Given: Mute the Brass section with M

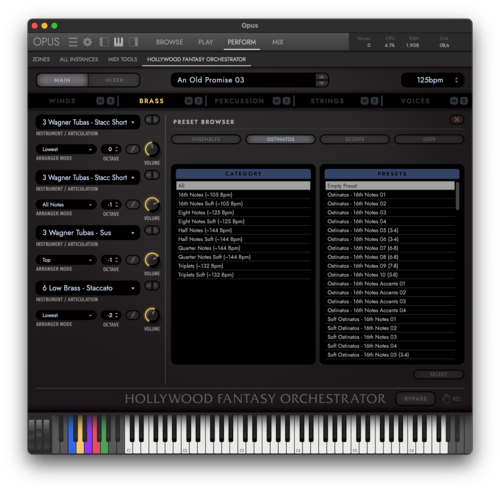Looking at the screenshot, I should click(189, 101).
